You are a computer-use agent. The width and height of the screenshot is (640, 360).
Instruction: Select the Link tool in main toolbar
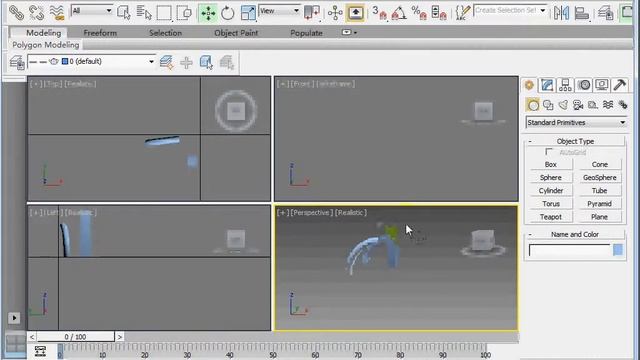(16, 12)
